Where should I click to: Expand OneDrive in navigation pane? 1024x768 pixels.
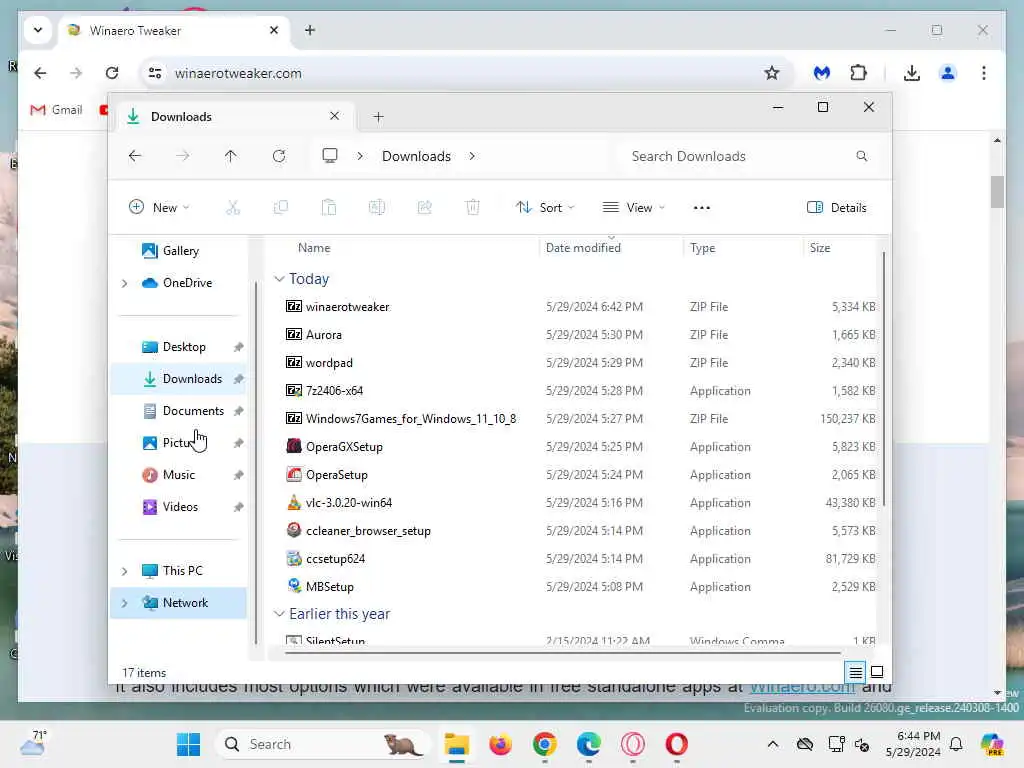coord(124,283)
